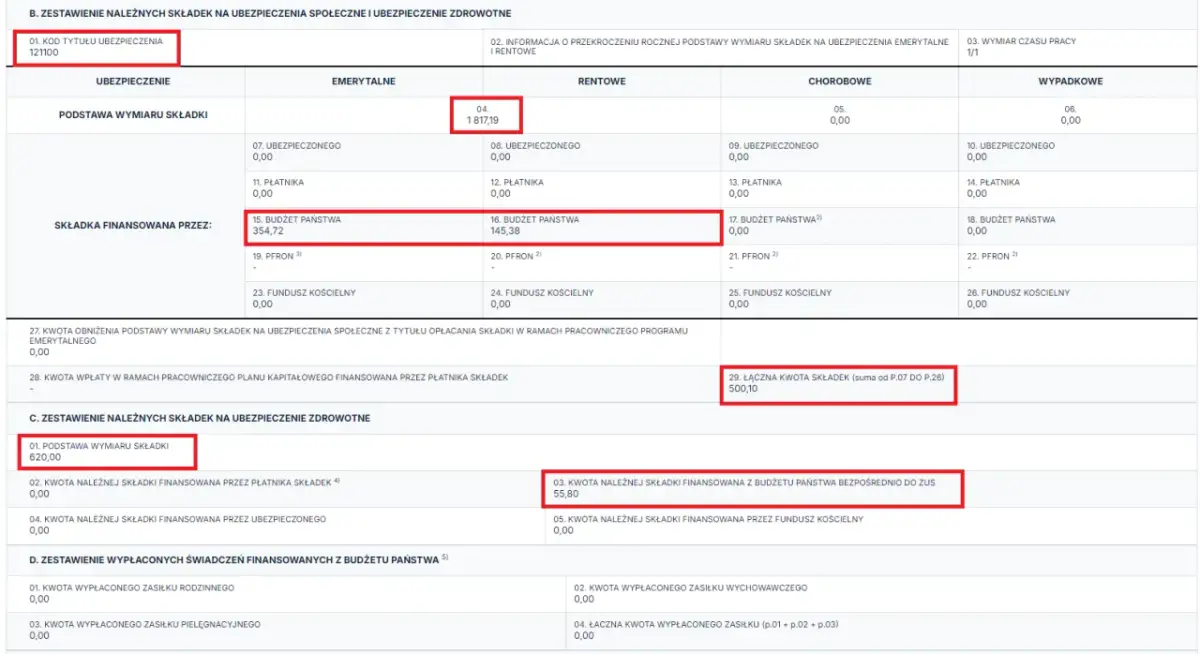The image size is (1200, 654).
Task: Click the EMERYTALNE column header
Action: coord(364,81)
